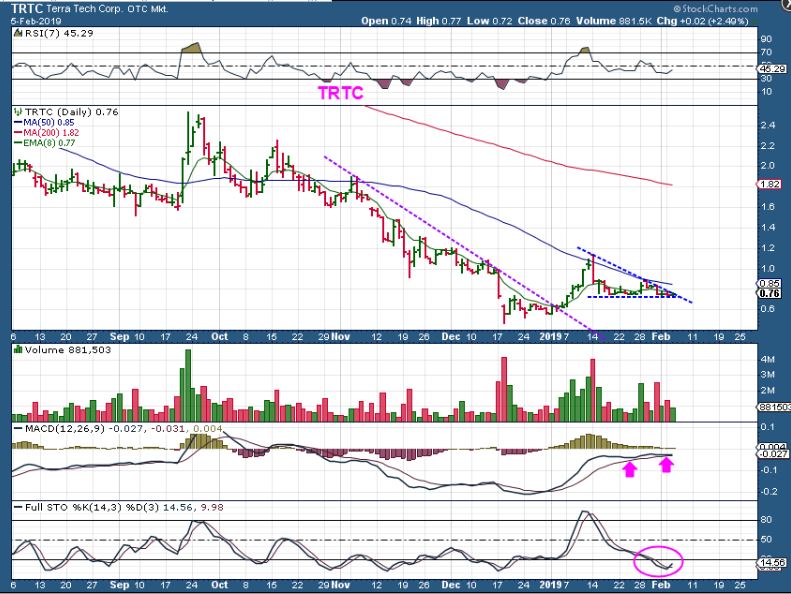Click the 'EMA(8) 0.77' legend entry

tap(49, 143)
